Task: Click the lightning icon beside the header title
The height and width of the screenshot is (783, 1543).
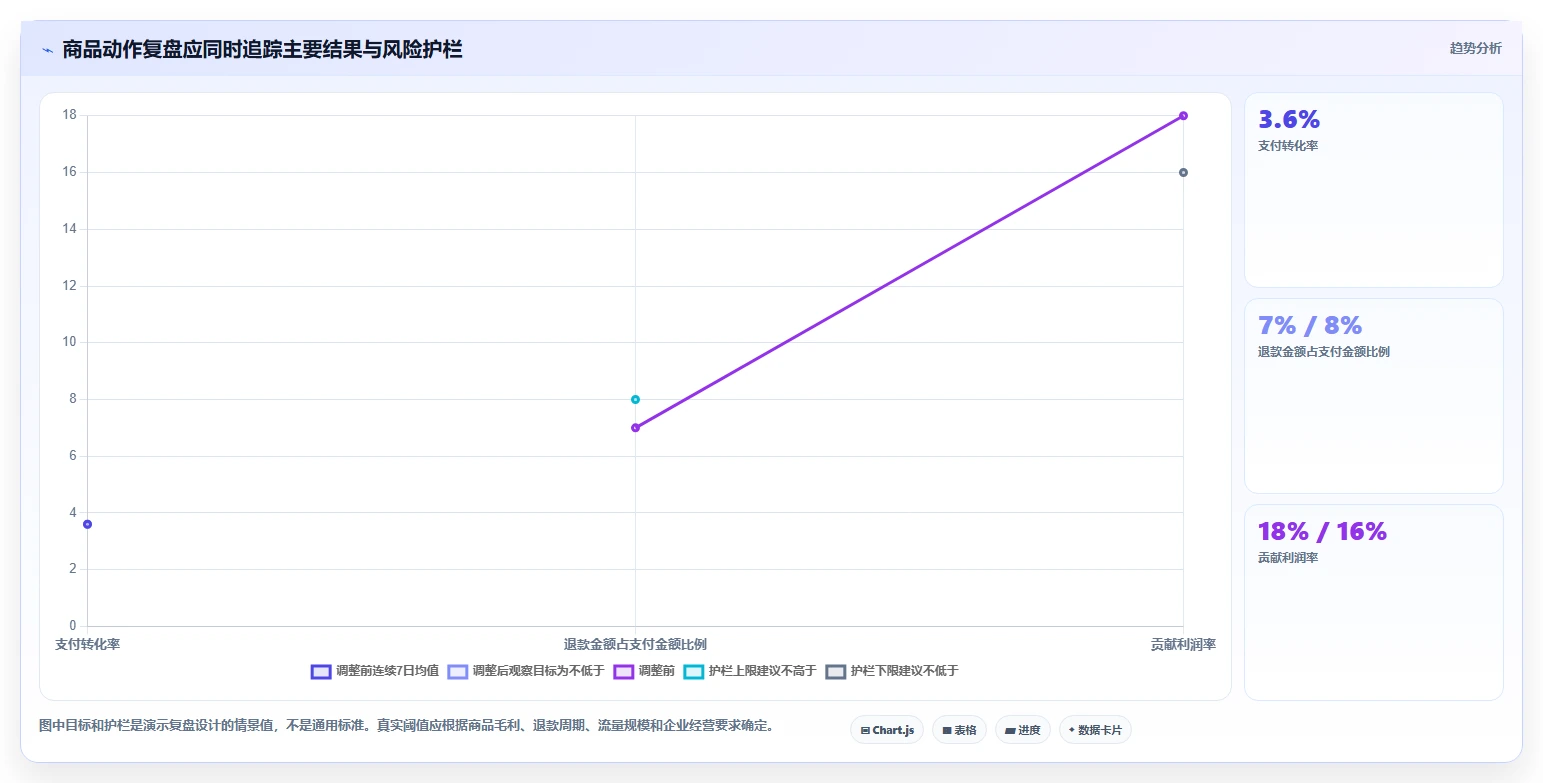Action: (x=47, y=49)
